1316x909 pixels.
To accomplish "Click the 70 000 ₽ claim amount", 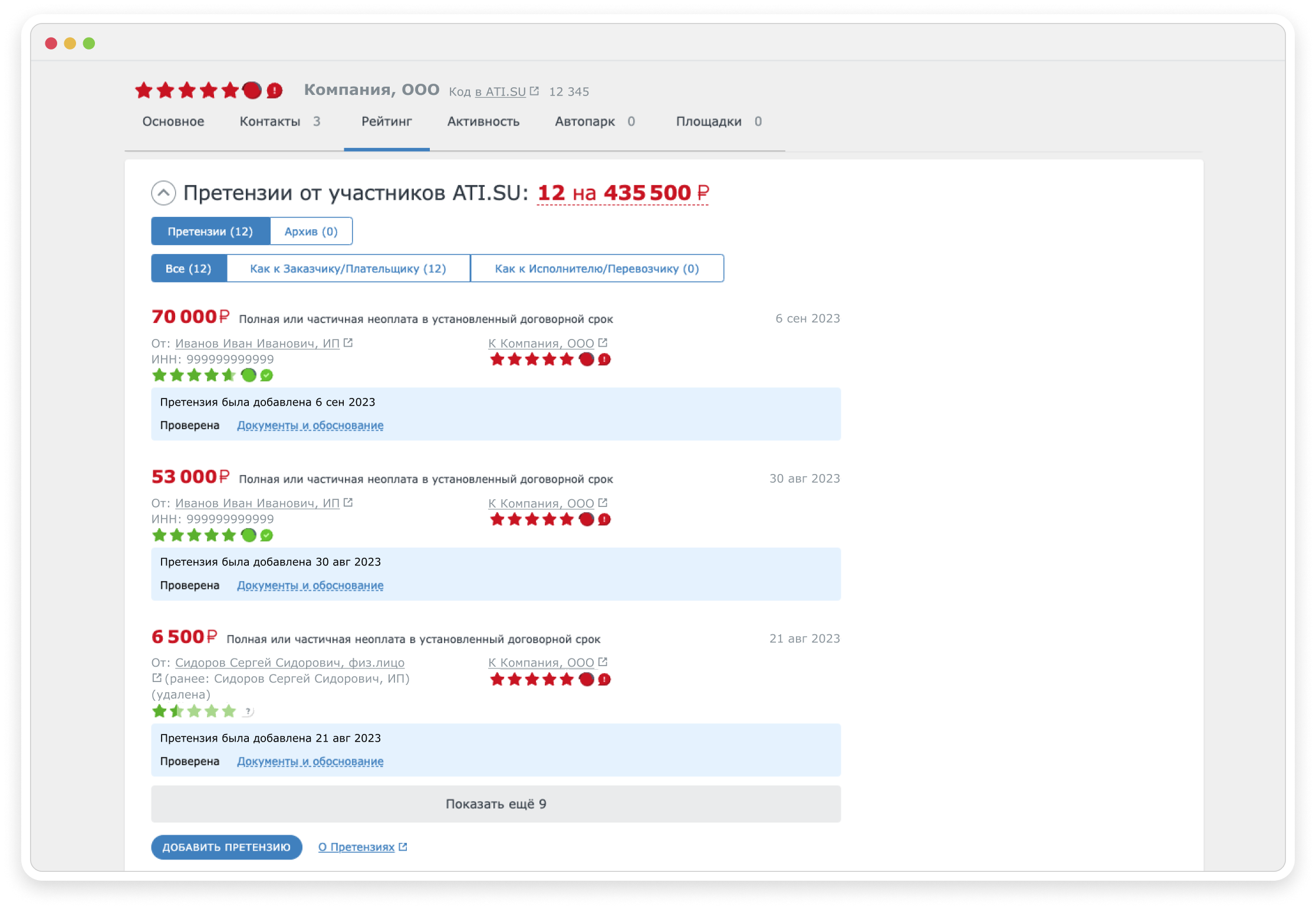I will pos(190,317).
